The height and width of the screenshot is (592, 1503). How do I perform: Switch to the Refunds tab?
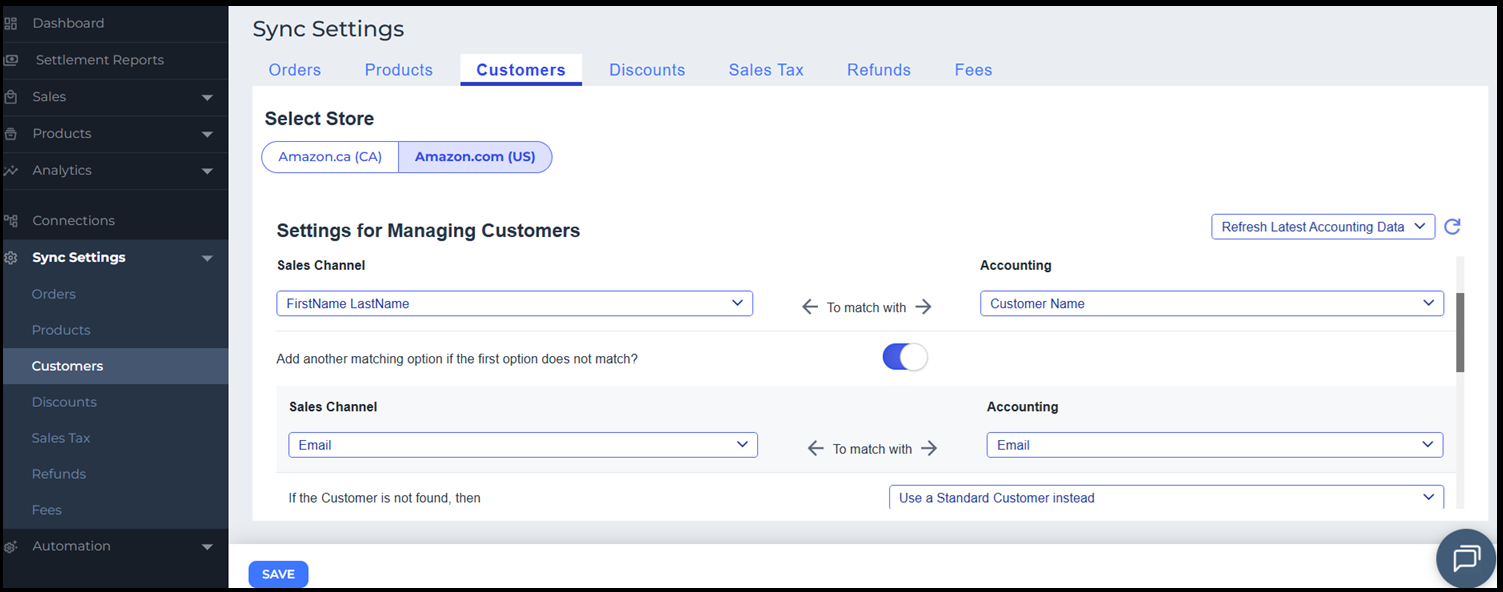(x=878, y=70)
